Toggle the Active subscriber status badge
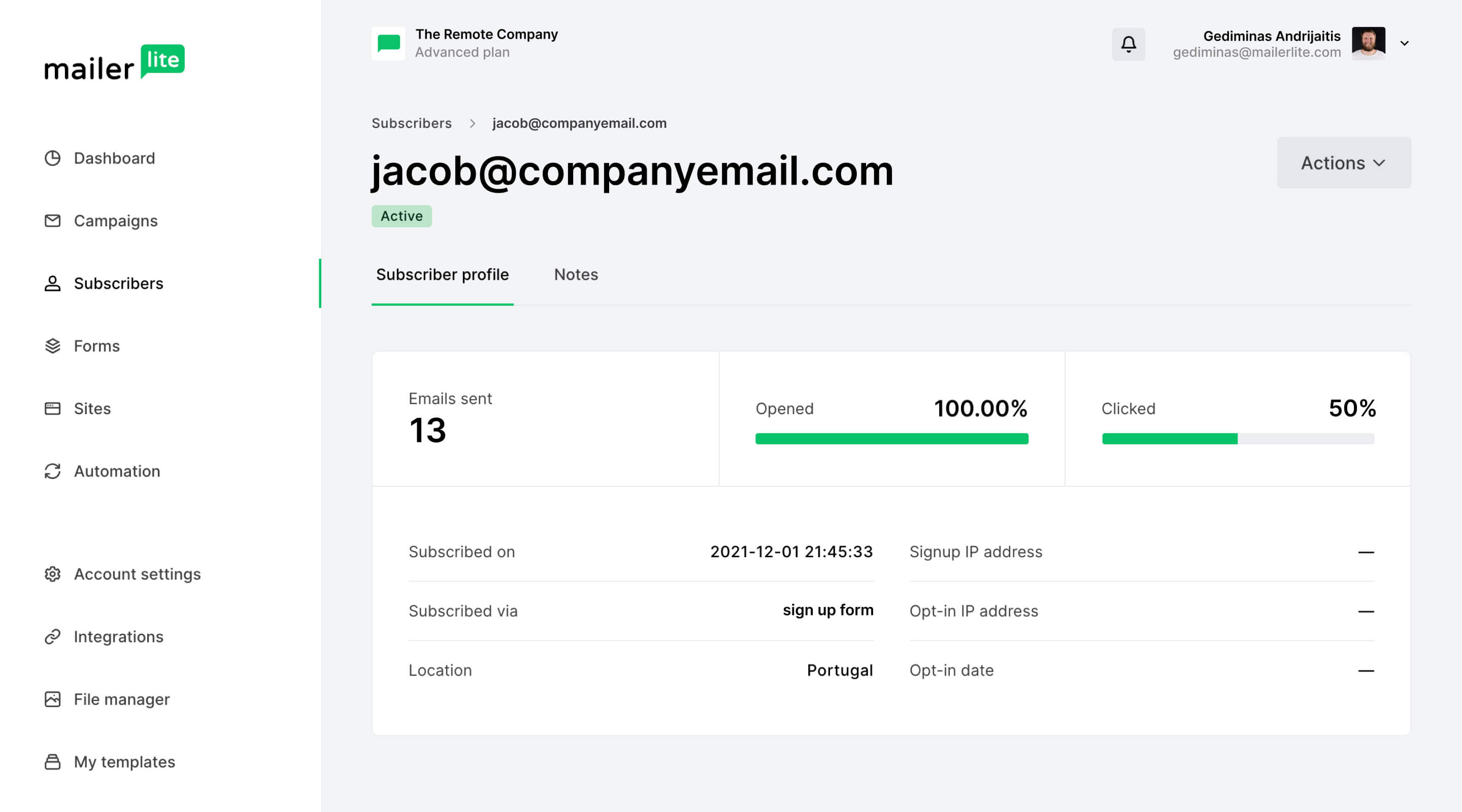 (x=401, y=215)
